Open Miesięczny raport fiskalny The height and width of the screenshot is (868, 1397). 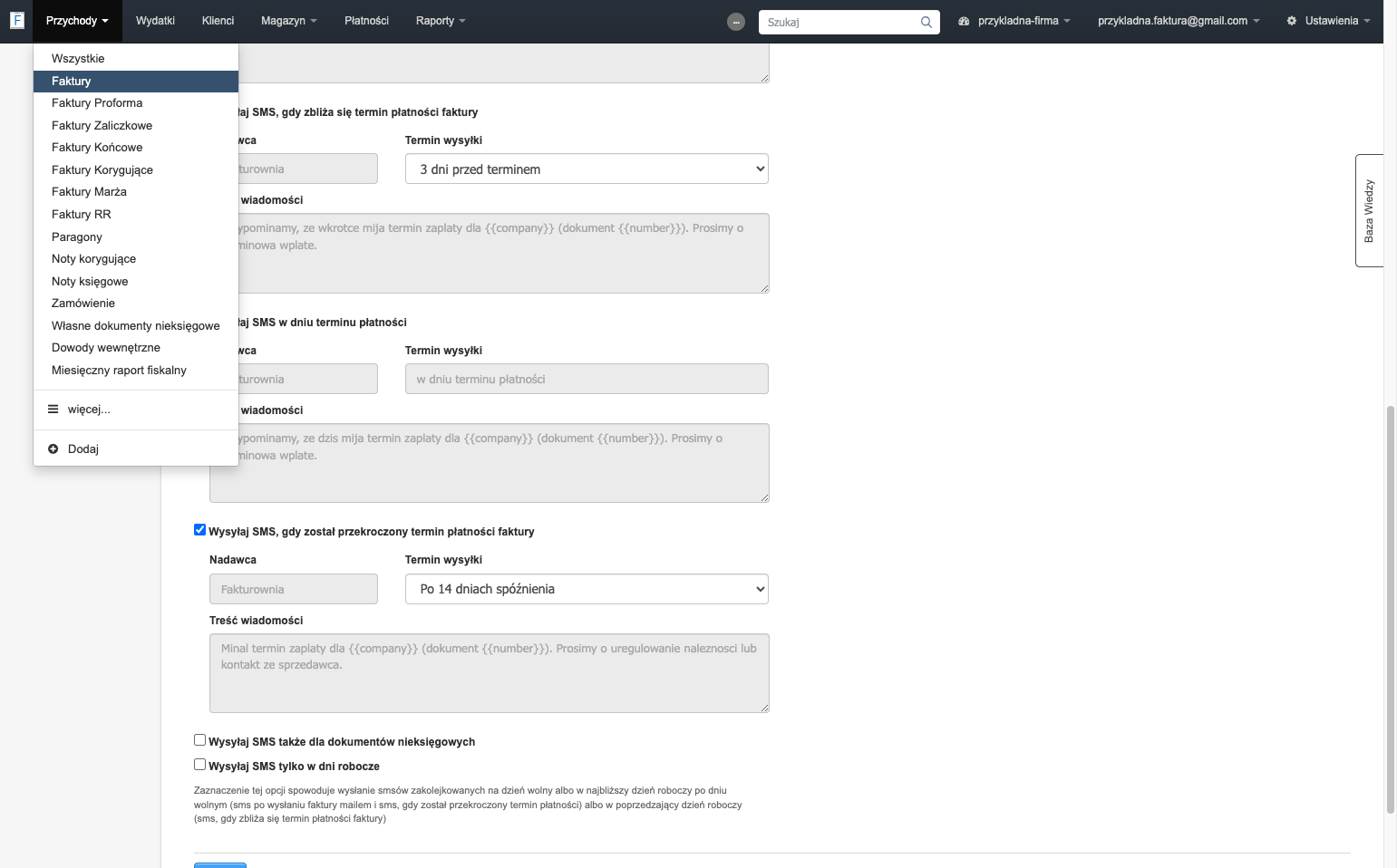(136, 371)
